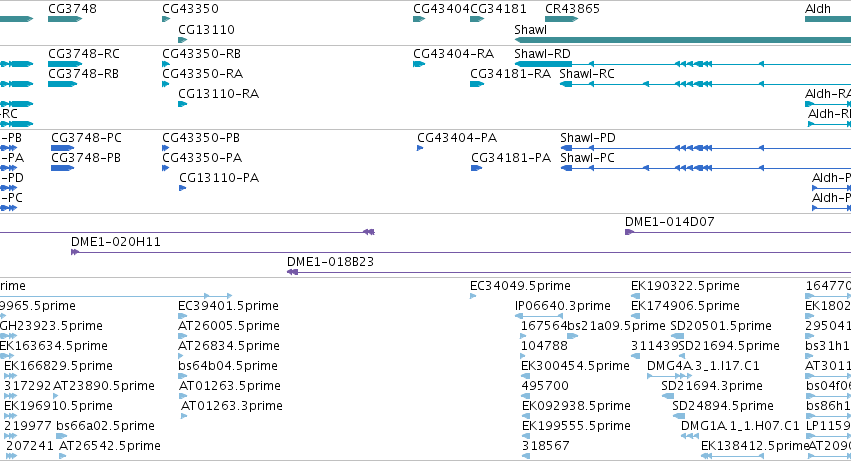Image resolution: width=851 pixels, height=461 pixels.
Task: Select transcript CG43350-RA
Action: point(202,74)
